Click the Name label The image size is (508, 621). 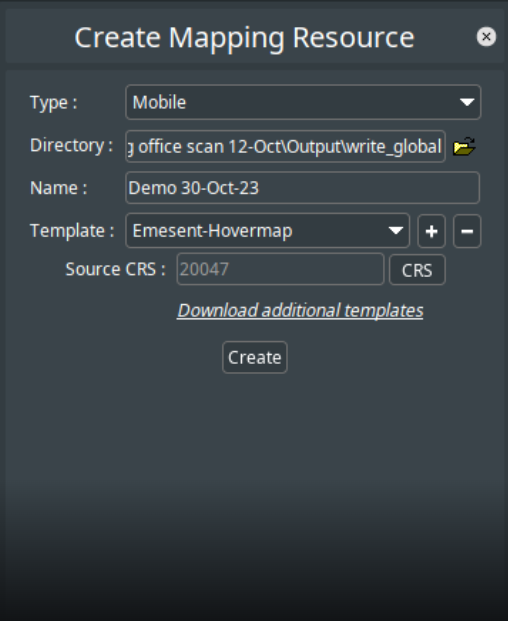click(59, 188)
